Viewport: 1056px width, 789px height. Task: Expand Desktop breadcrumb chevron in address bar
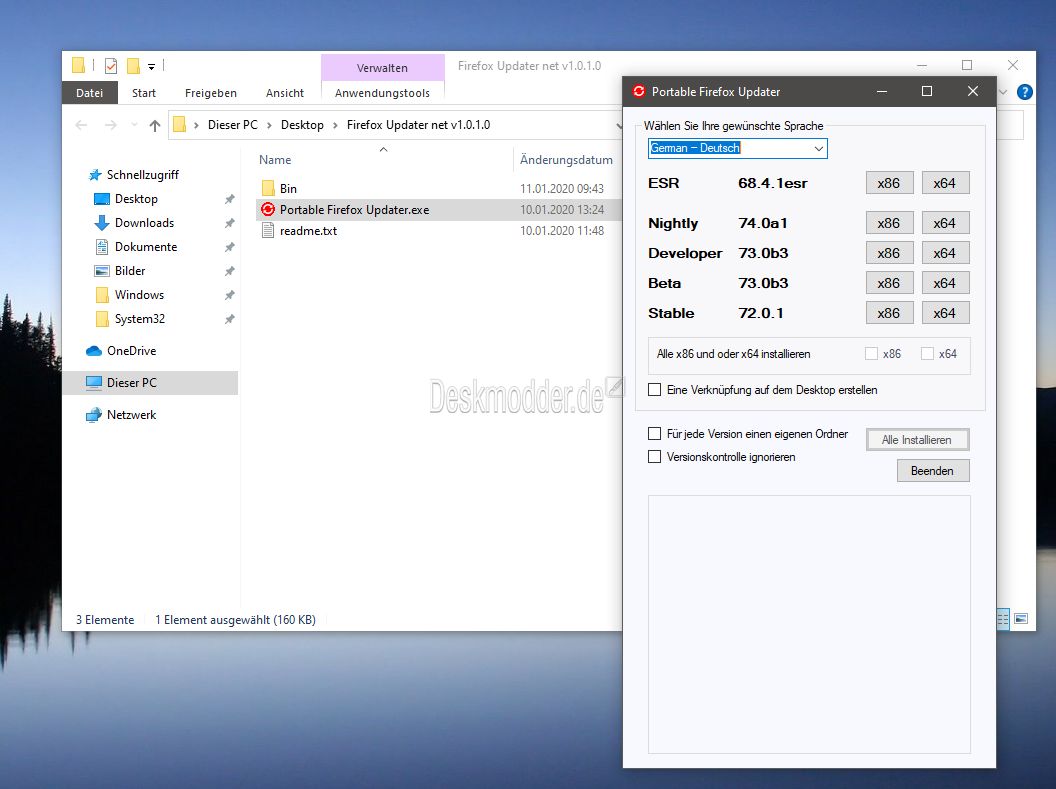tap(335, 125)
